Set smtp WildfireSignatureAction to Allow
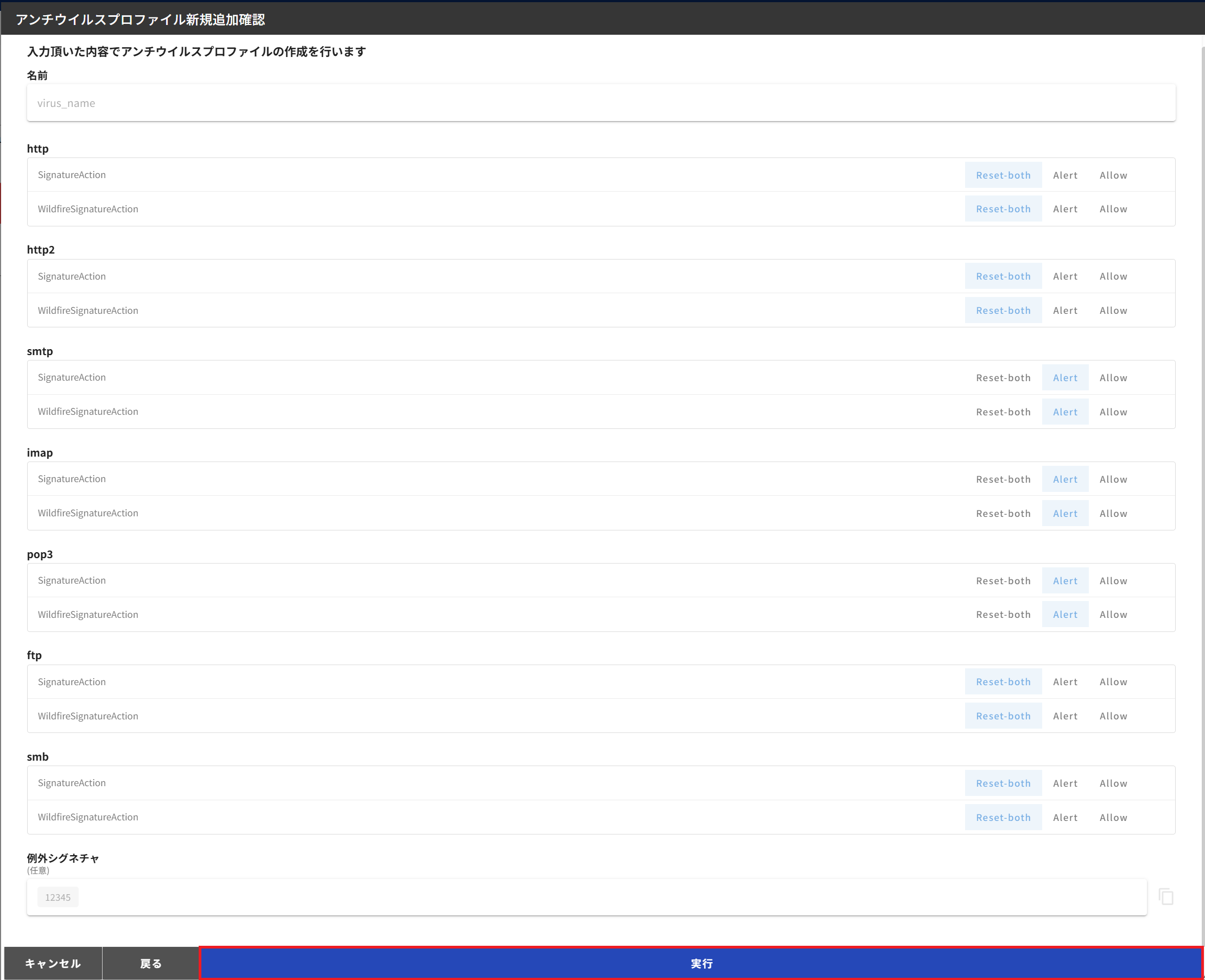Screen dimensions: 1205x980 (x=1112, y=412)
